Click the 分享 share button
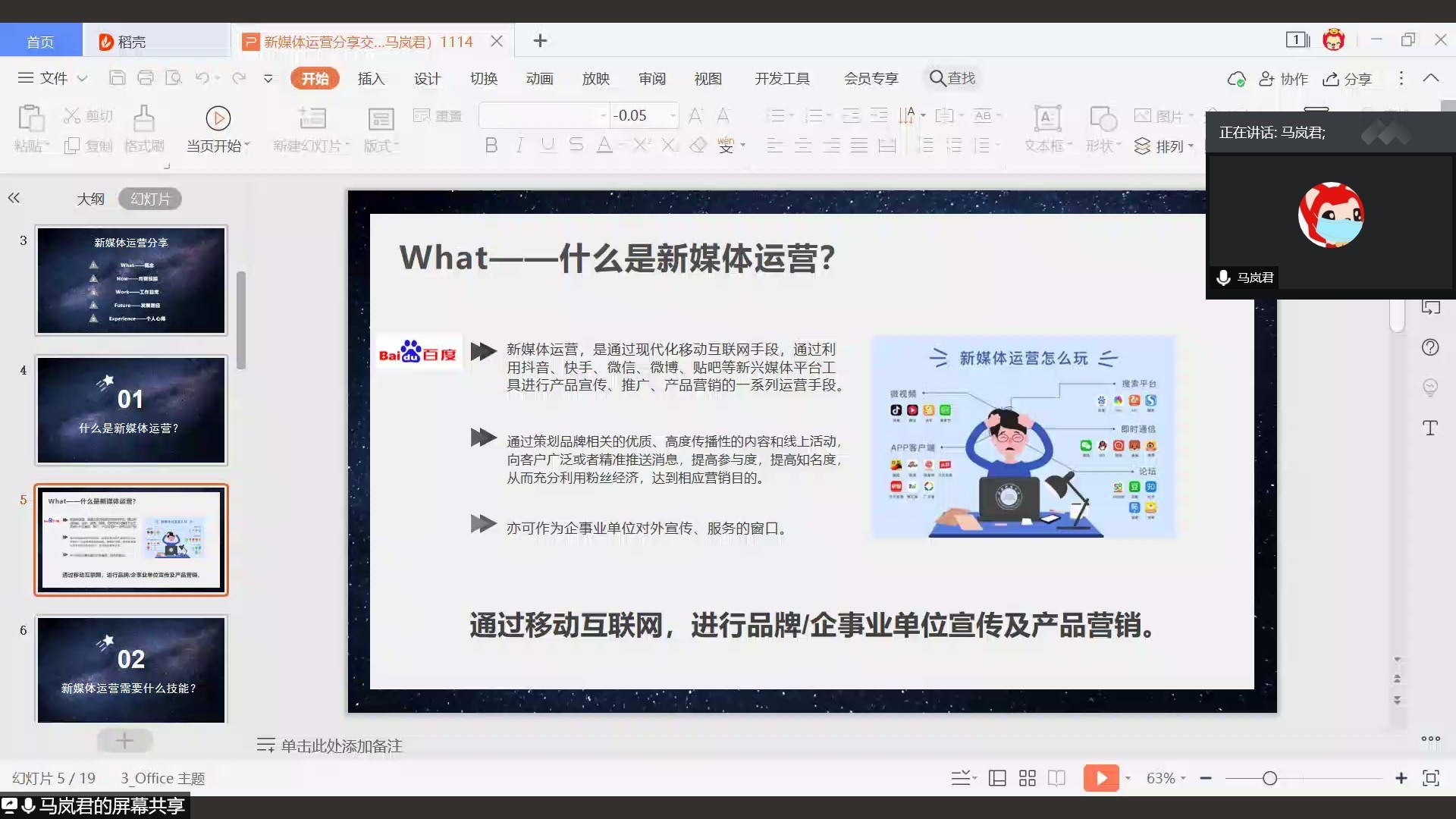The image size is (1456, 819). pos(1348,79)
